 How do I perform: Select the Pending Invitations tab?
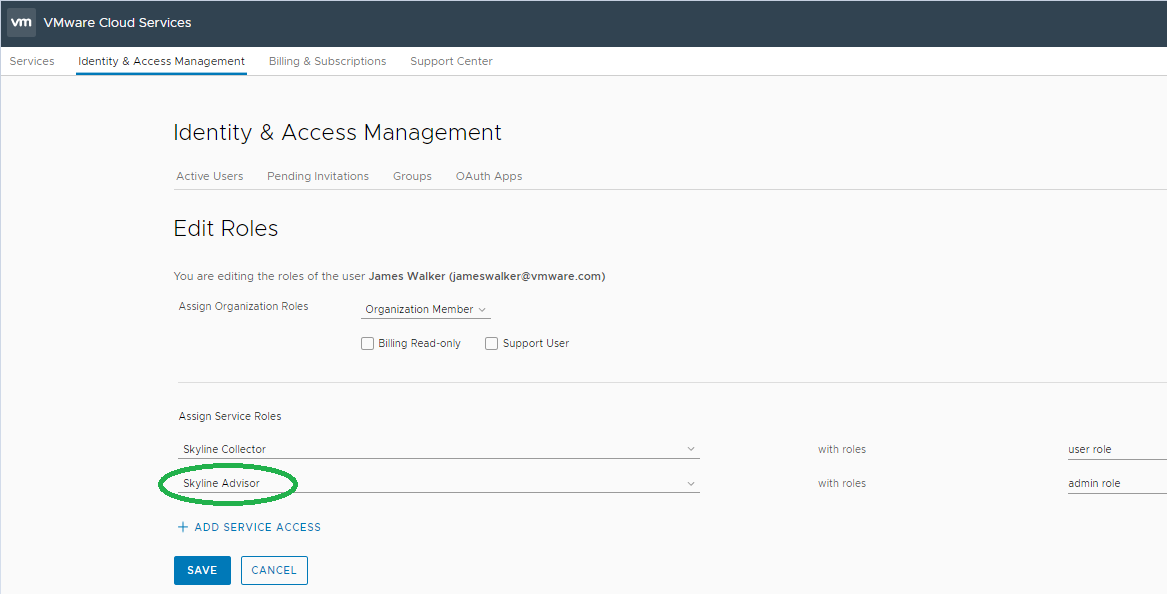point(318,176)
